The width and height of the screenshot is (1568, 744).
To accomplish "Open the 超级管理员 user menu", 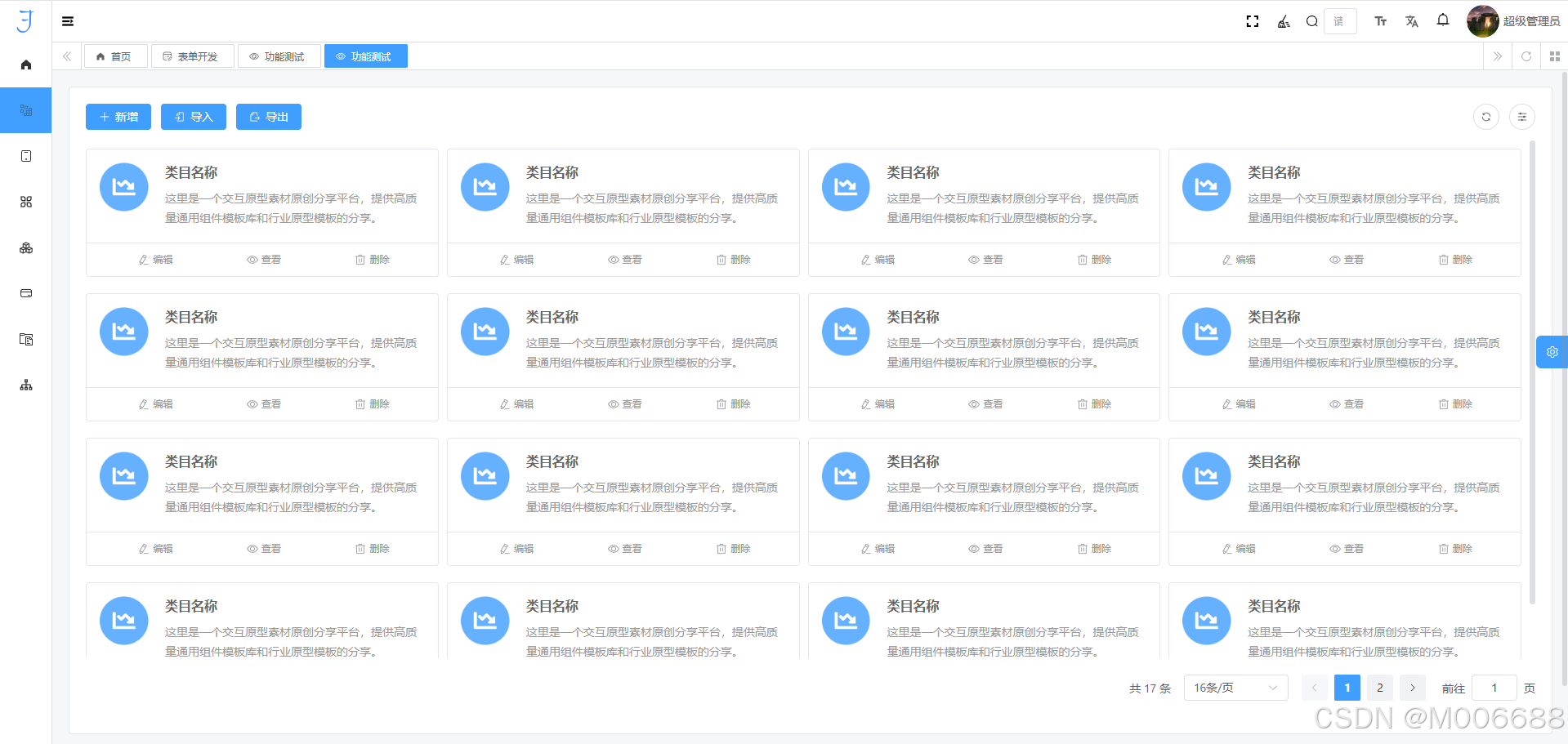I will point(1531,21).
